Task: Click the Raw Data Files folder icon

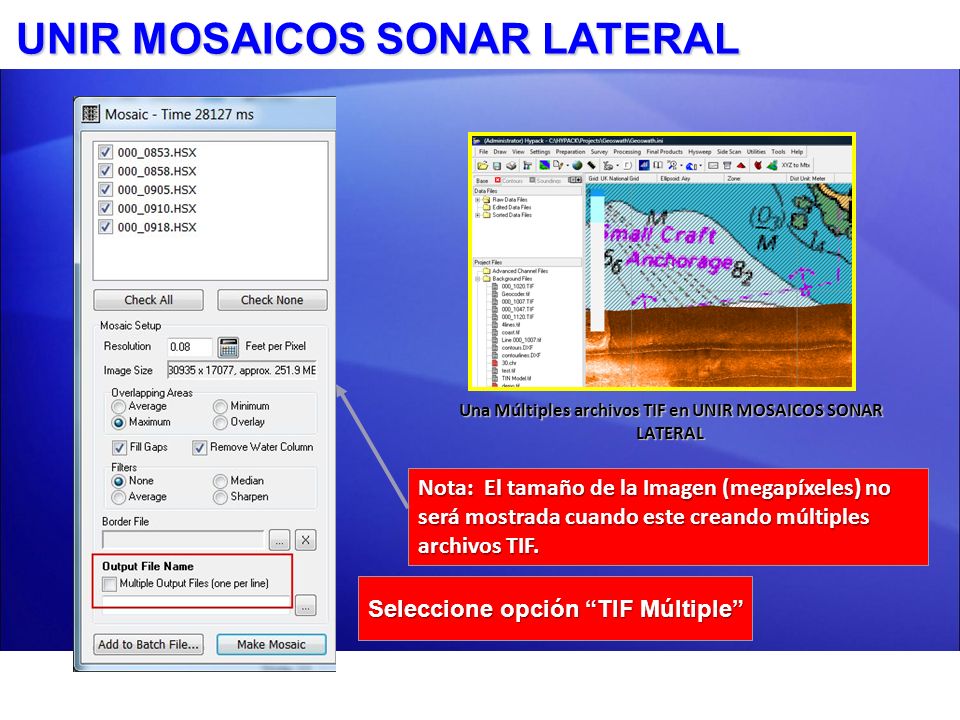Action: pyautogui.click(x=486, y=200)
